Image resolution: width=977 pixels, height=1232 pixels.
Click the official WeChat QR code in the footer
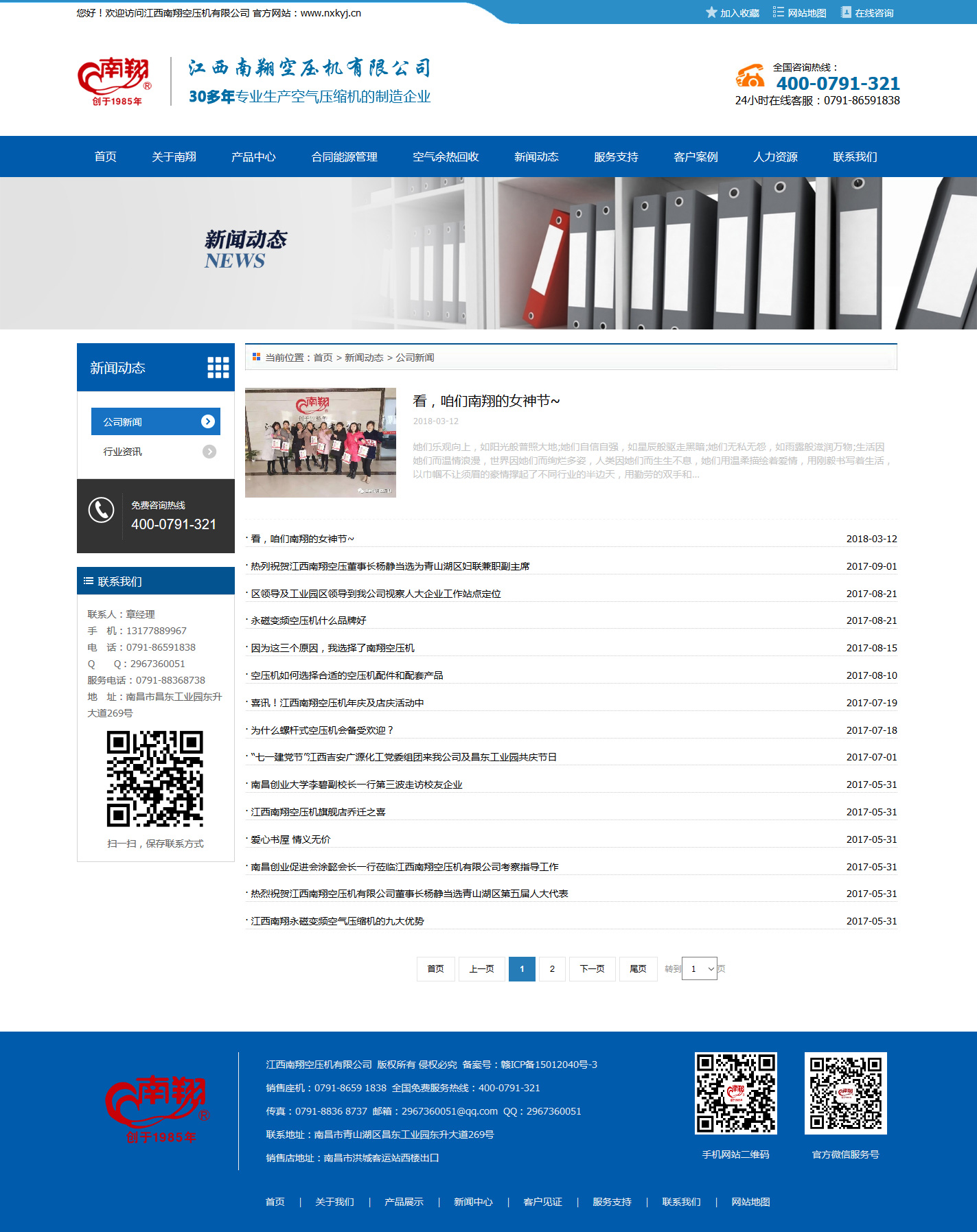[845, 1093]
